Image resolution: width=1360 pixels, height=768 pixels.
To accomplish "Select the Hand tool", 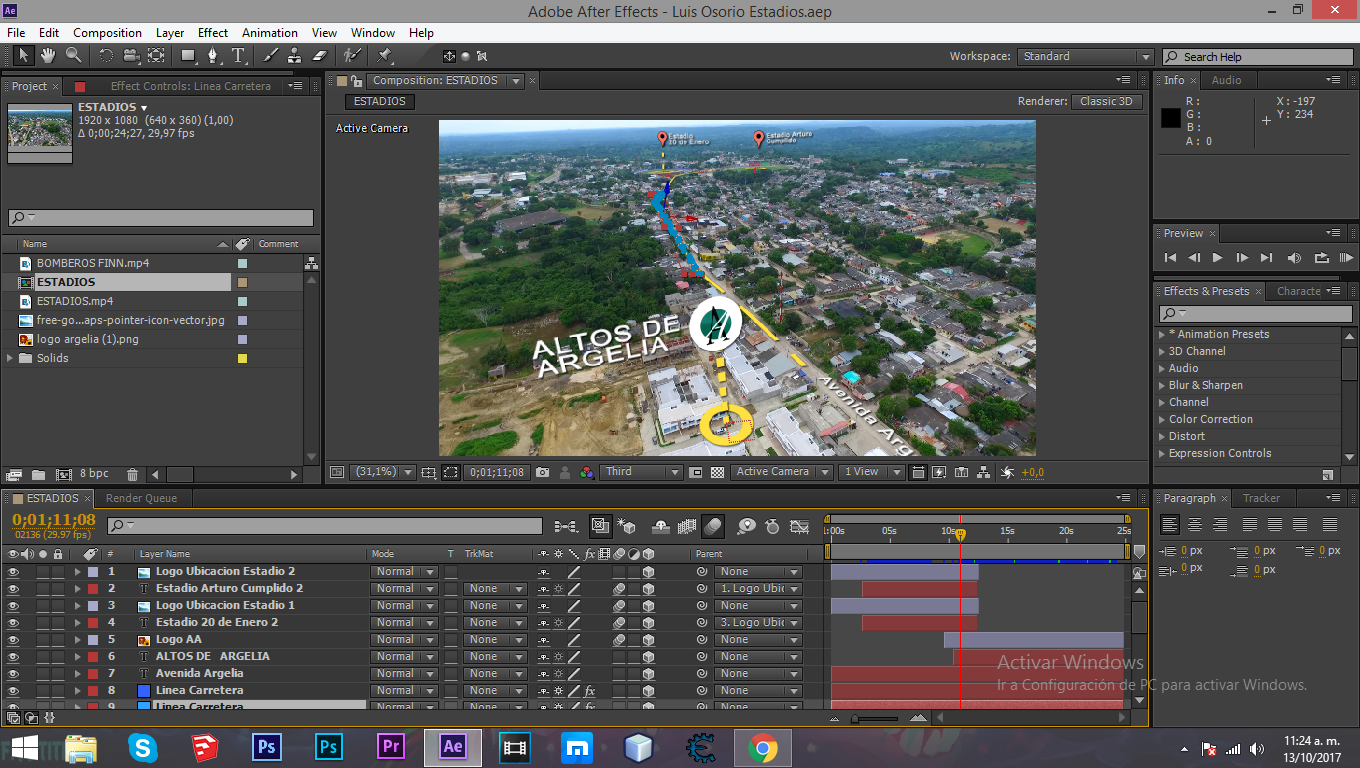I will click(x=48, y=56).
